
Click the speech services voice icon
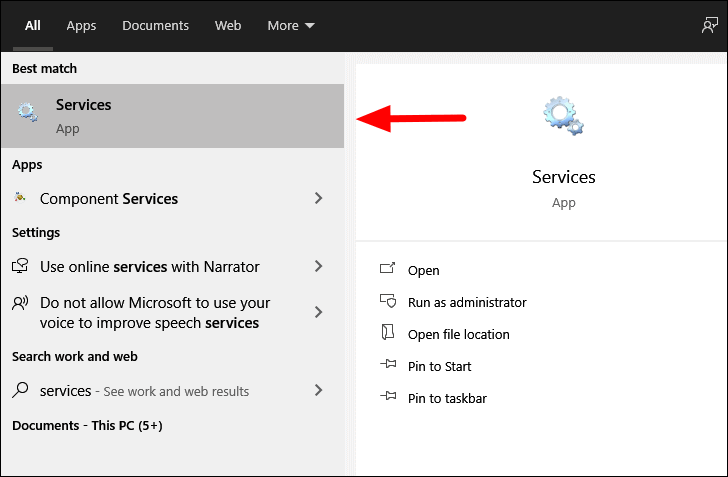20,303
